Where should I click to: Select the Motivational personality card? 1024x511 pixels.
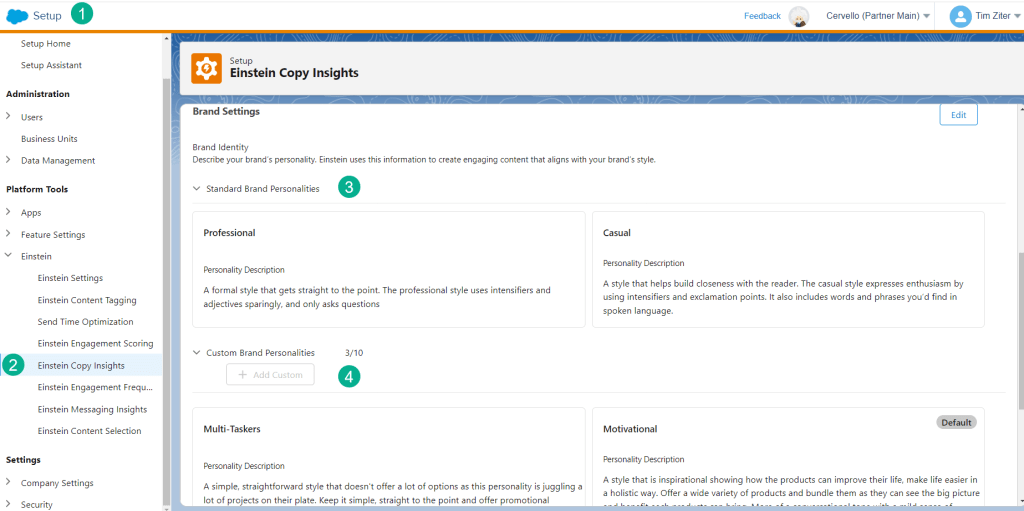(788, 458)
